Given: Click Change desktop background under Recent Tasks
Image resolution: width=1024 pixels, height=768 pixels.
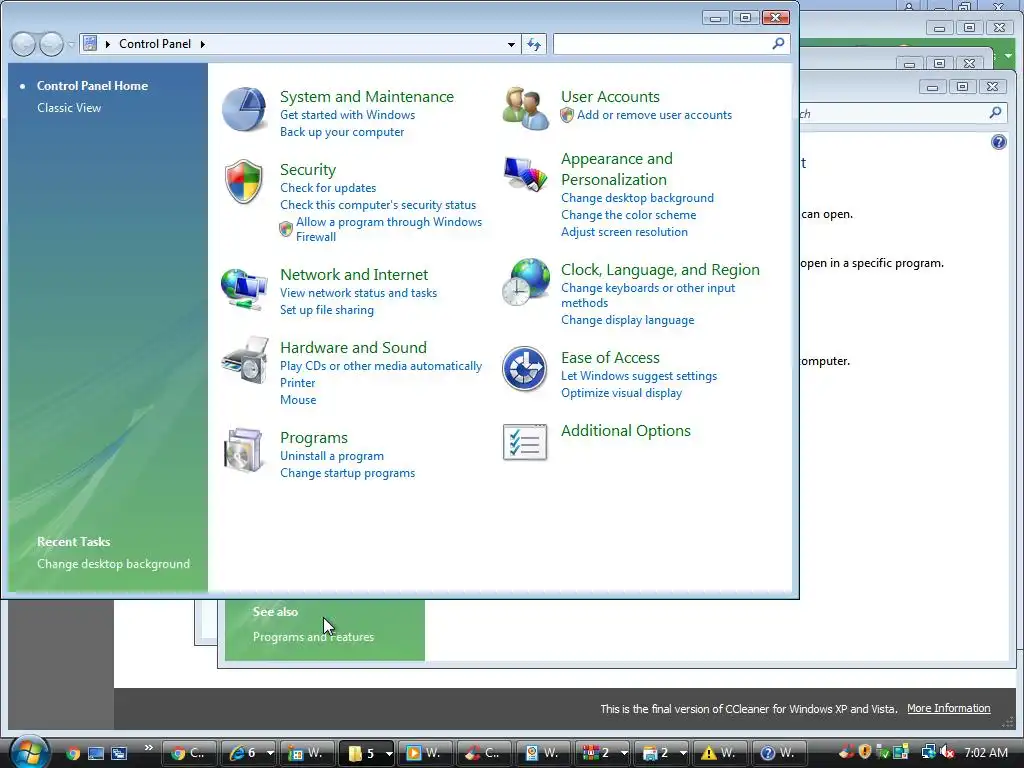Looking at the screenshot, I should tap(113, 564).
